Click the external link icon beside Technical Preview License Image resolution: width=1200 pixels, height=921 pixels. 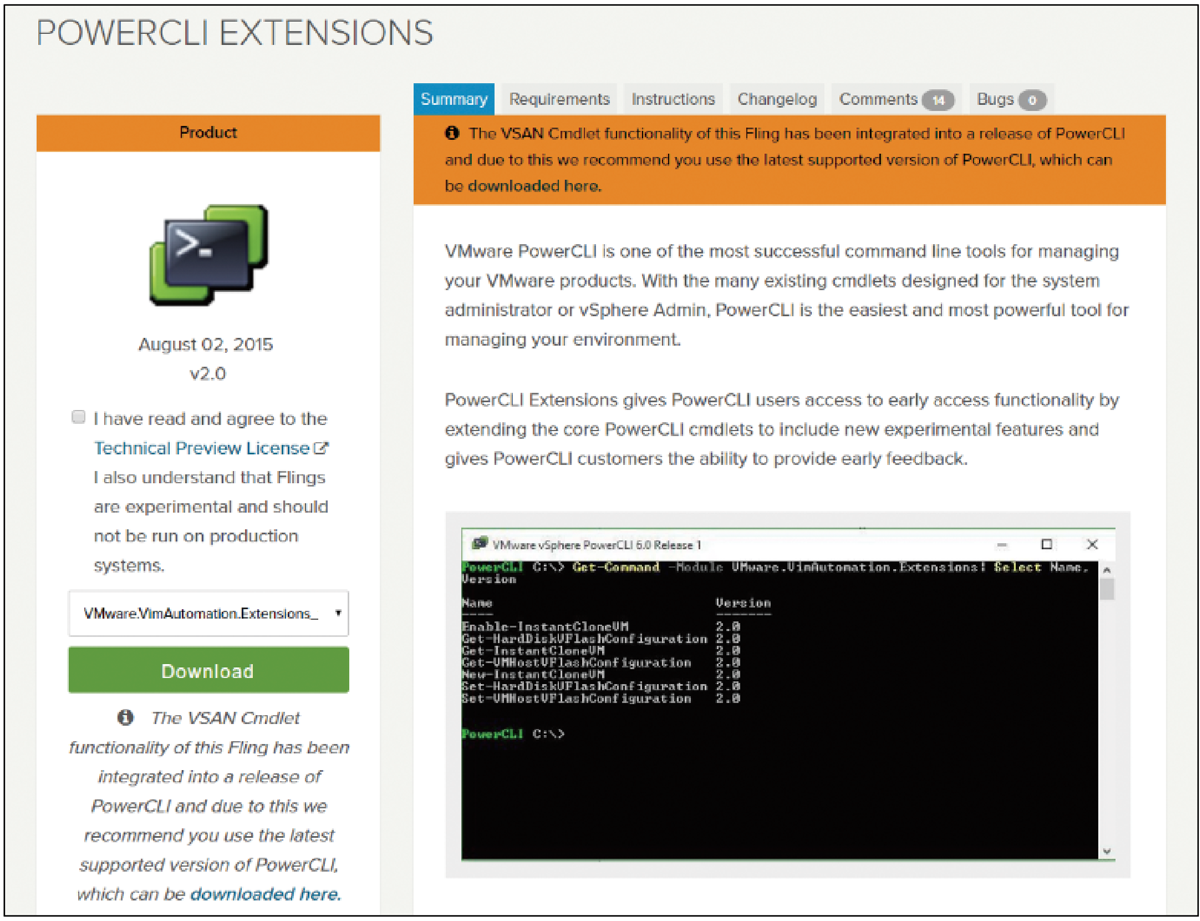[x=322, y=448]
